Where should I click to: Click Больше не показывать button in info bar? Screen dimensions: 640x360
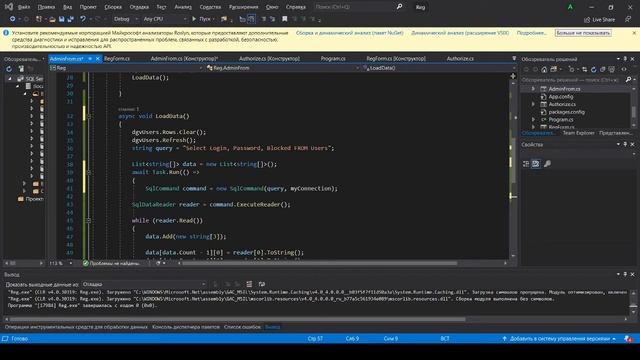point(583,33)
